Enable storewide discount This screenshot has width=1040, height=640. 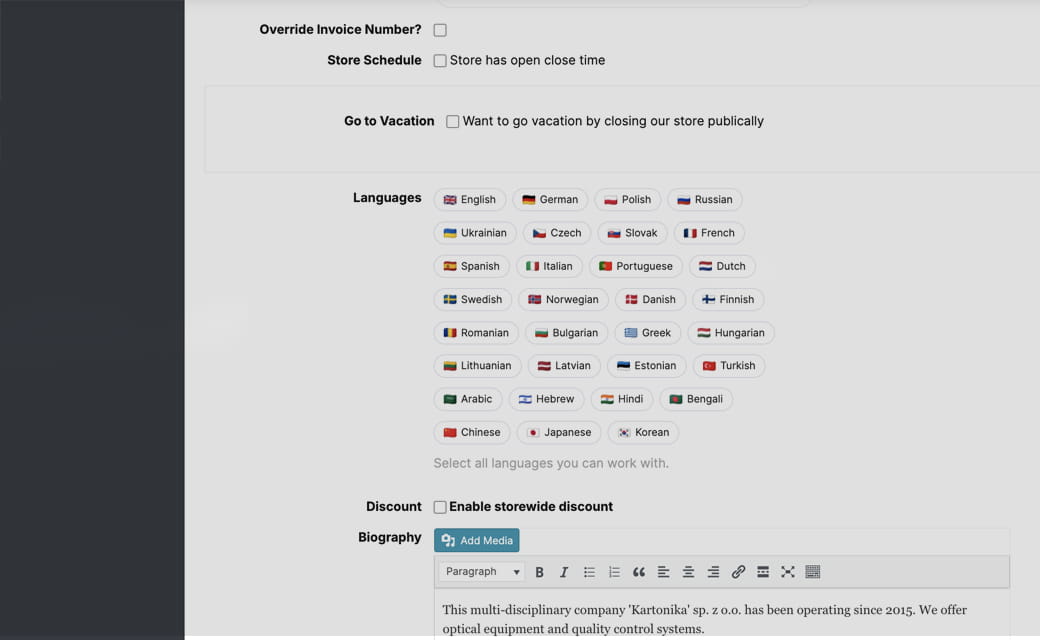click(x=440, y=506)
